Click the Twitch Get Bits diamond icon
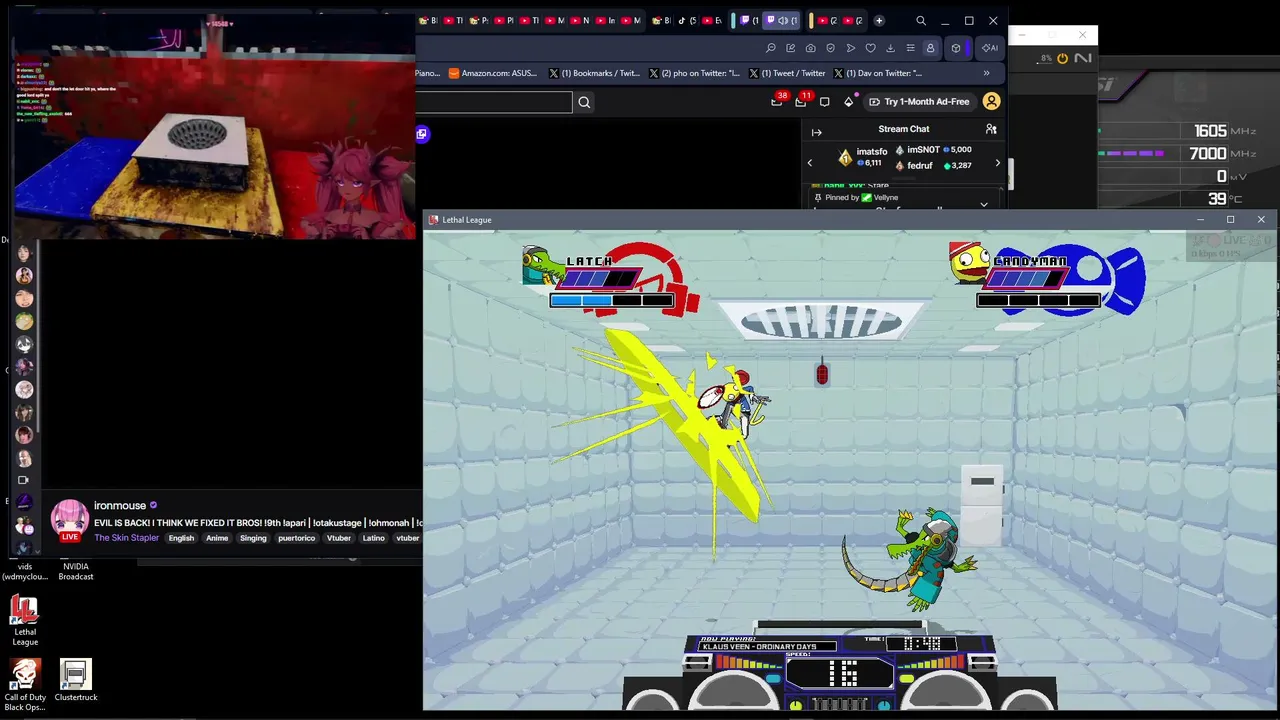The width and height of the screenshot is (1280, 720). click(849, 102)
